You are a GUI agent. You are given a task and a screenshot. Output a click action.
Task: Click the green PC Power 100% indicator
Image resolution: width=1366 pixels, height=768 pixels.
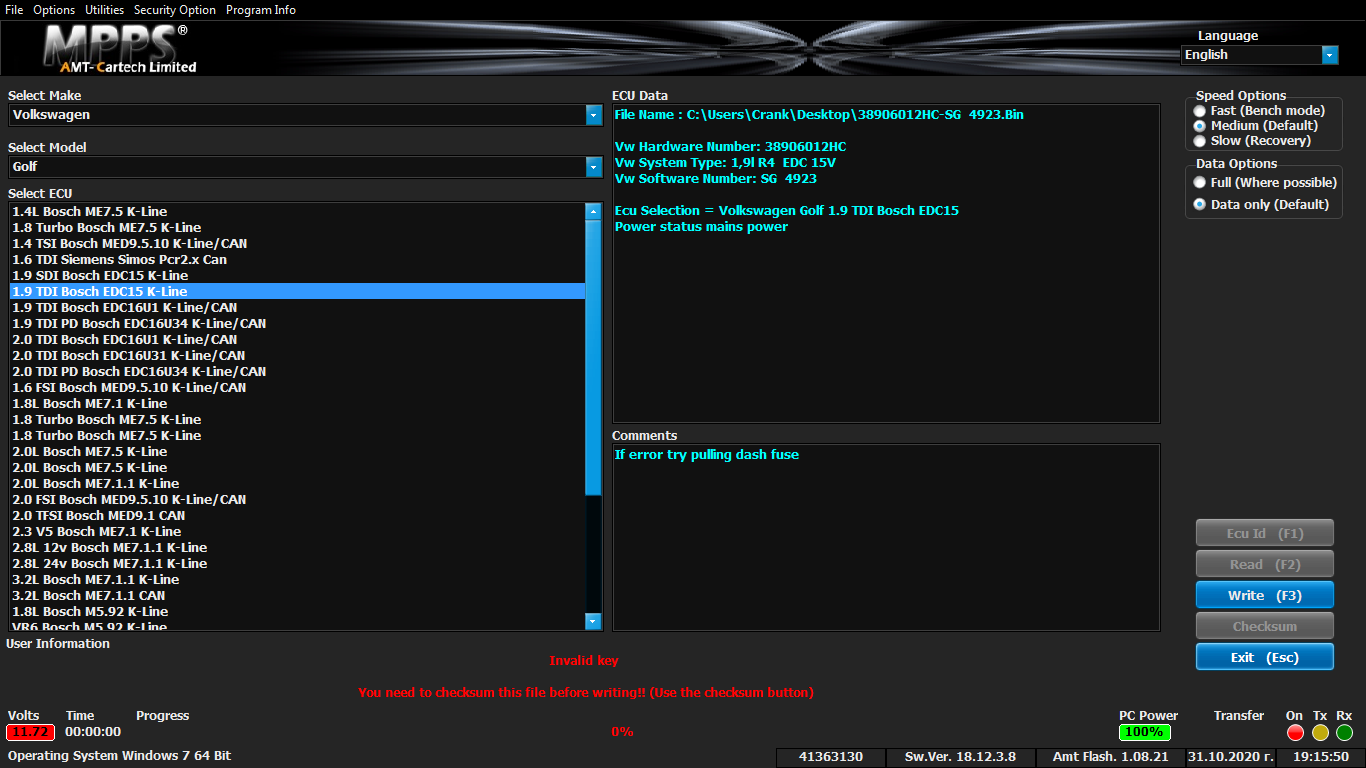[x=1144, y=732]
